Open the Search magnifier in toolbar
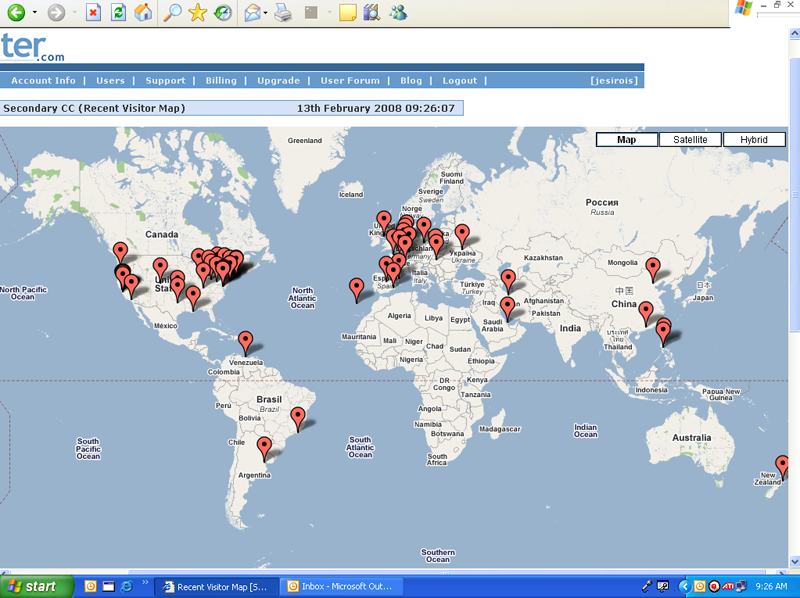The image size is (800, 598). tap(172, 13)
